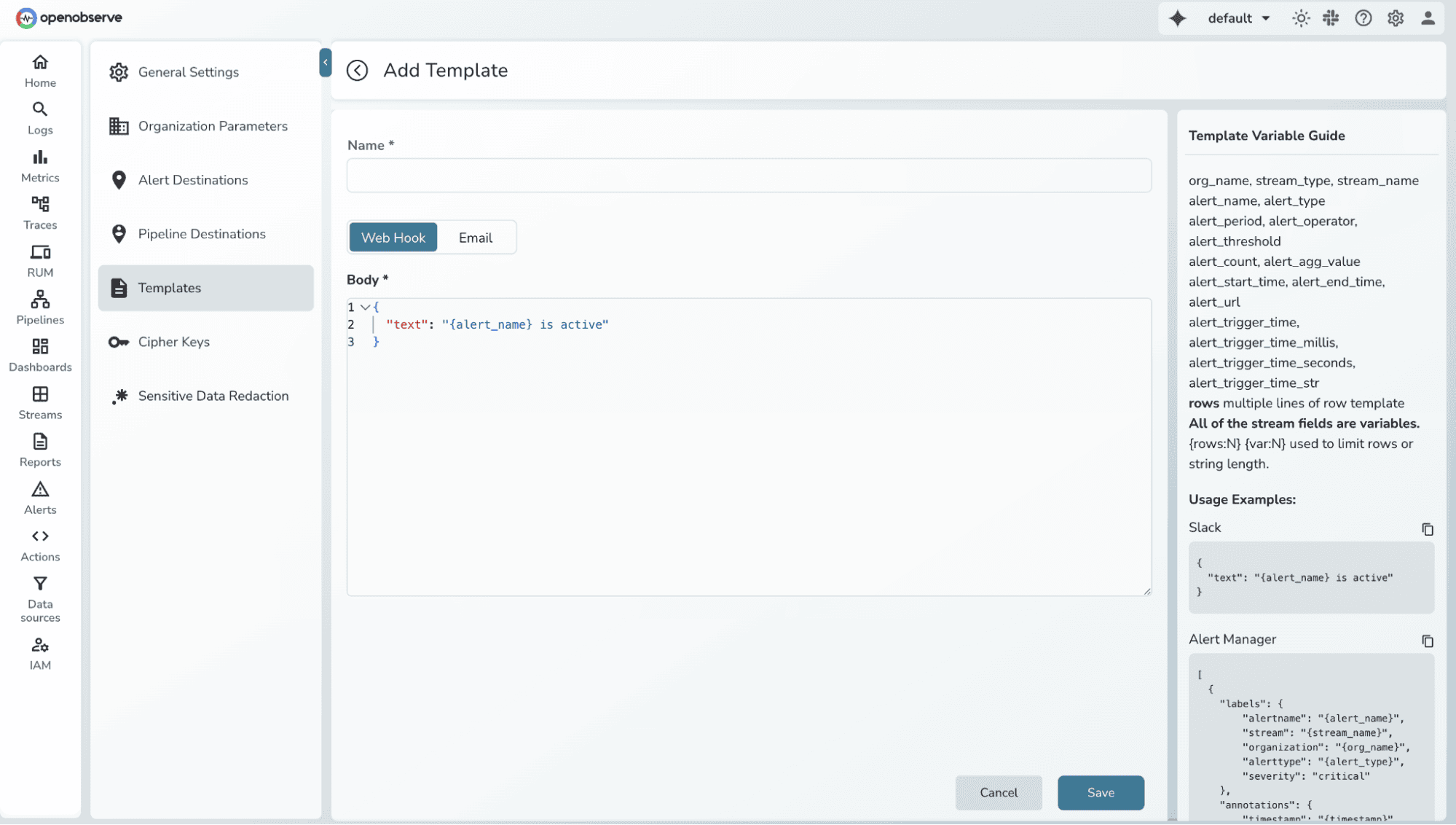Open the Dashboards panel
The height and width of the screenshot is (825, 1456).
point(40,355)
